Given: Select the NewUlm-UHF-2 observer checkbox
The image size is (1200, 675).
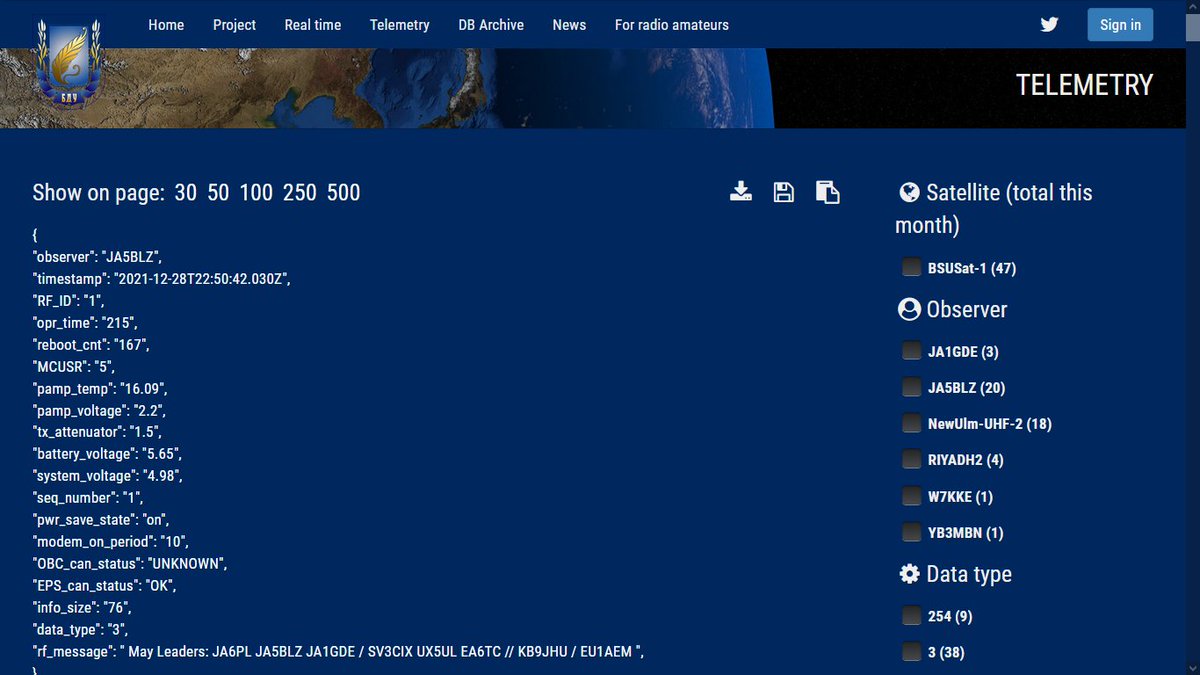Looking at the screenshot, I should [911, 423].
